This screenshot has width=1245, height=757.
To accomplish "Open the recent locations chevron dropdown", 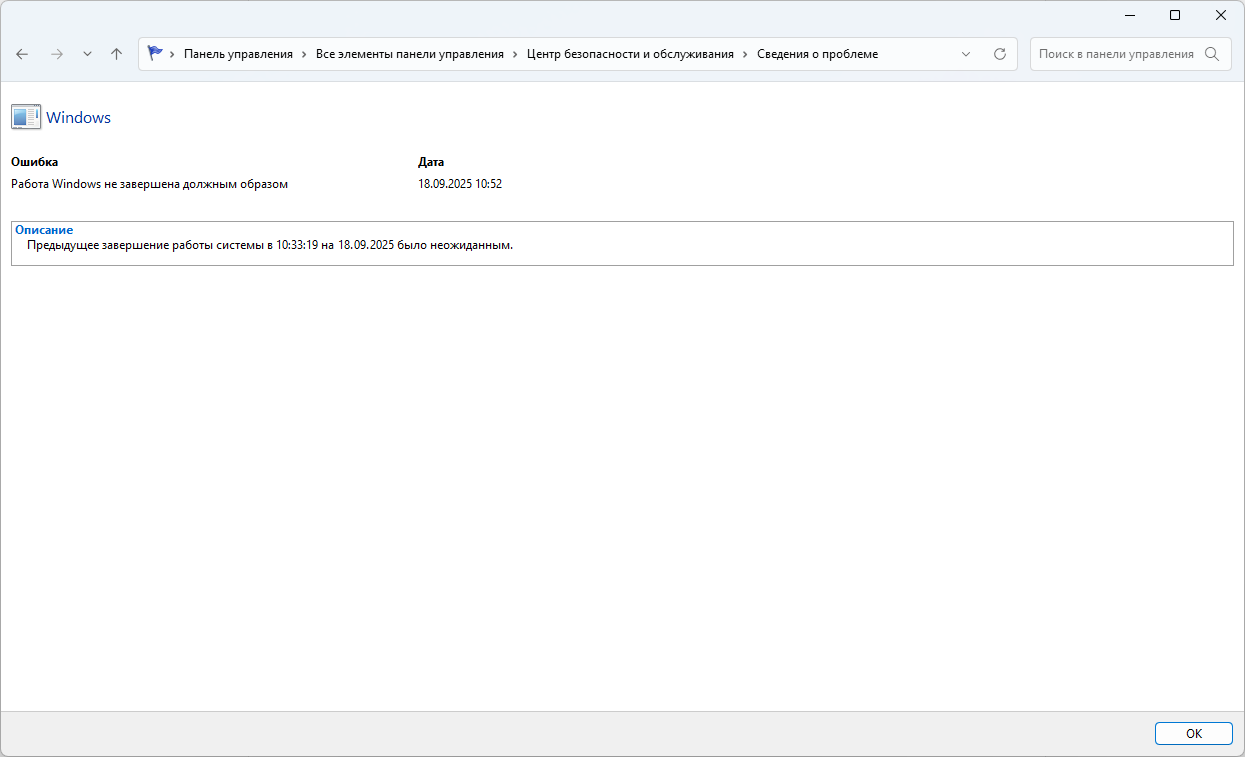I will click(x=87, y=54).
